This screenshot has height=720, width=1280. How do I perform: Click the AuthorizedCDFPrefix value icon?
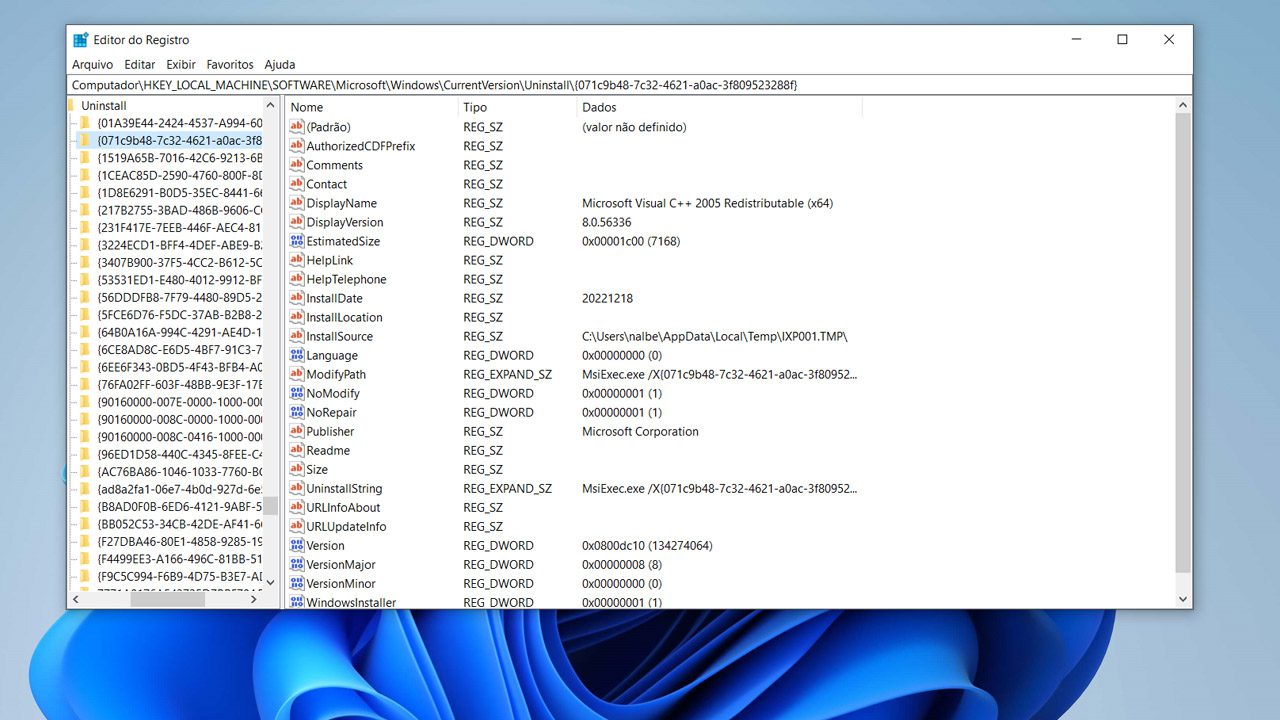(296, 146)
